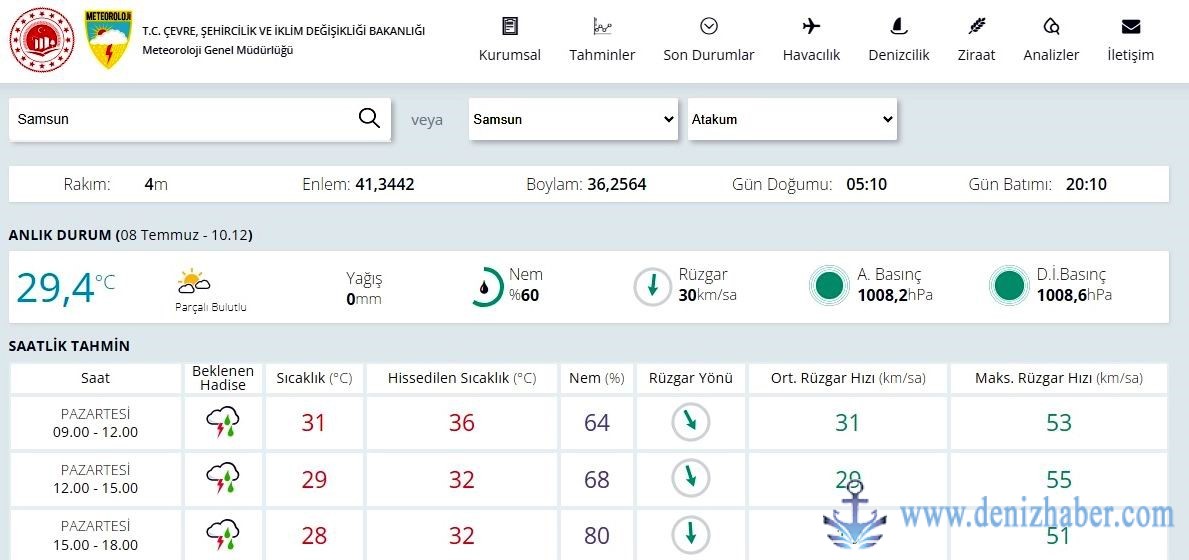Viewport: 1189px width, 560px height.
Task: Click Meteoroloji Genel Müdürlüğü title link
Action: tap(217, 50)
